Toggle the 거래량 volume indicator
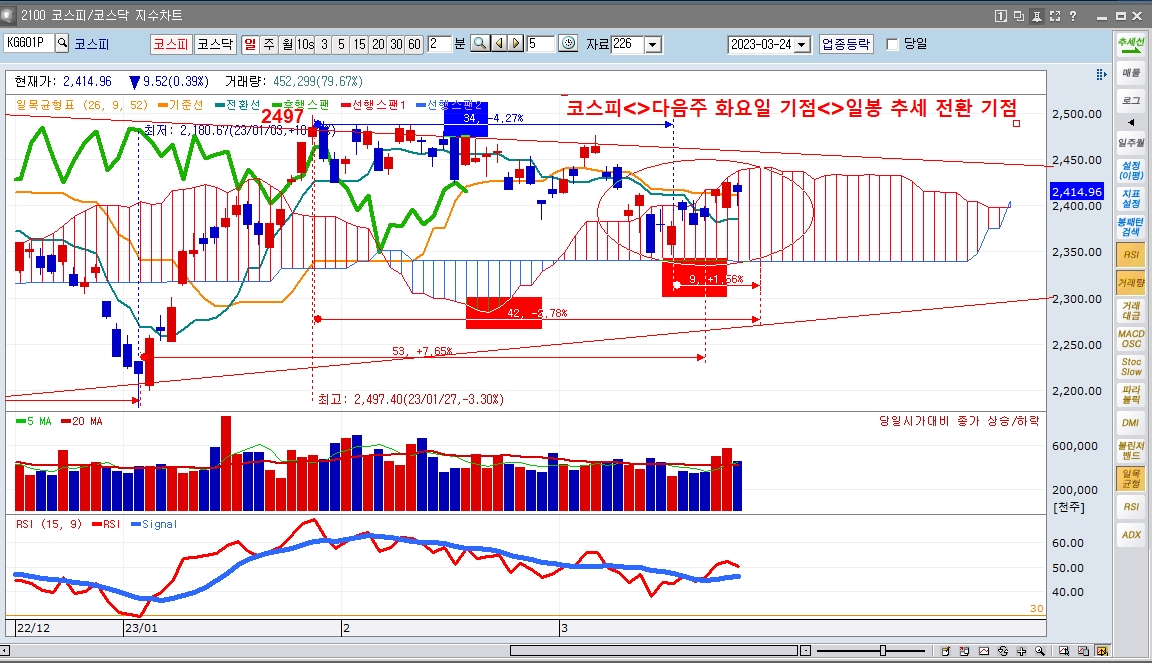 pyautogui.click(x=1130, y=285)
